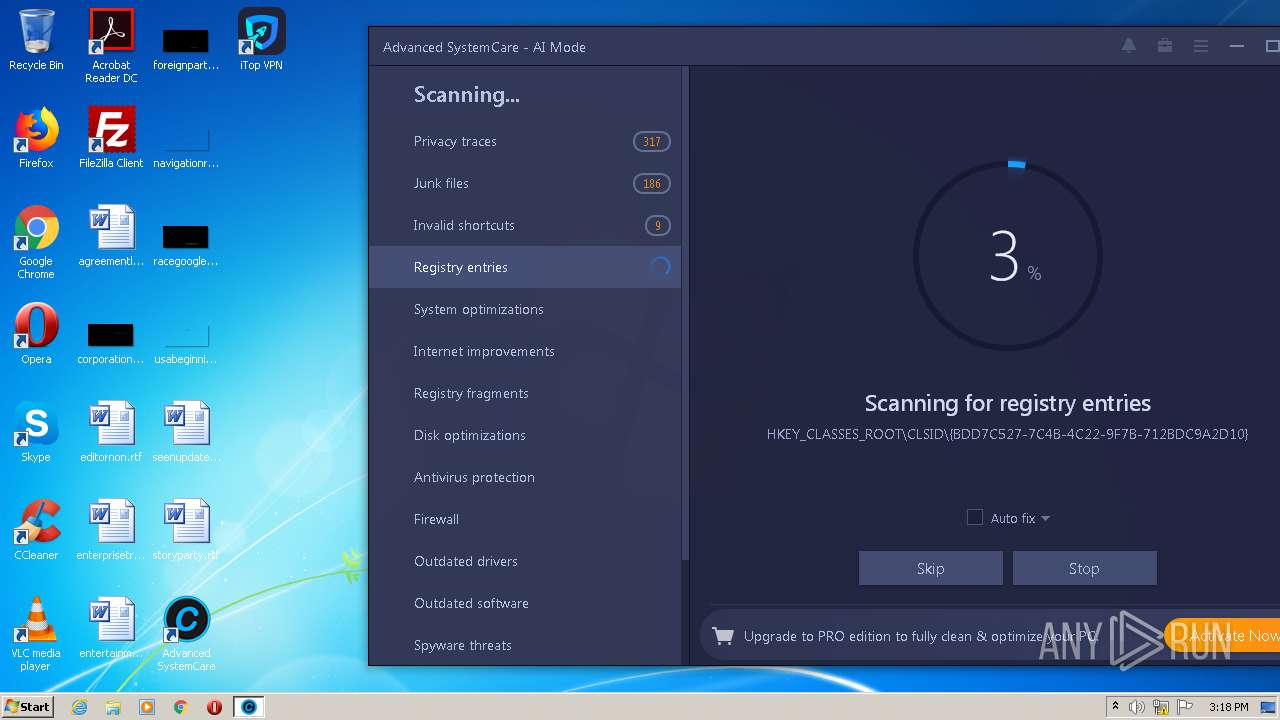Open FileZilla Client shortcut

[111, 138]
